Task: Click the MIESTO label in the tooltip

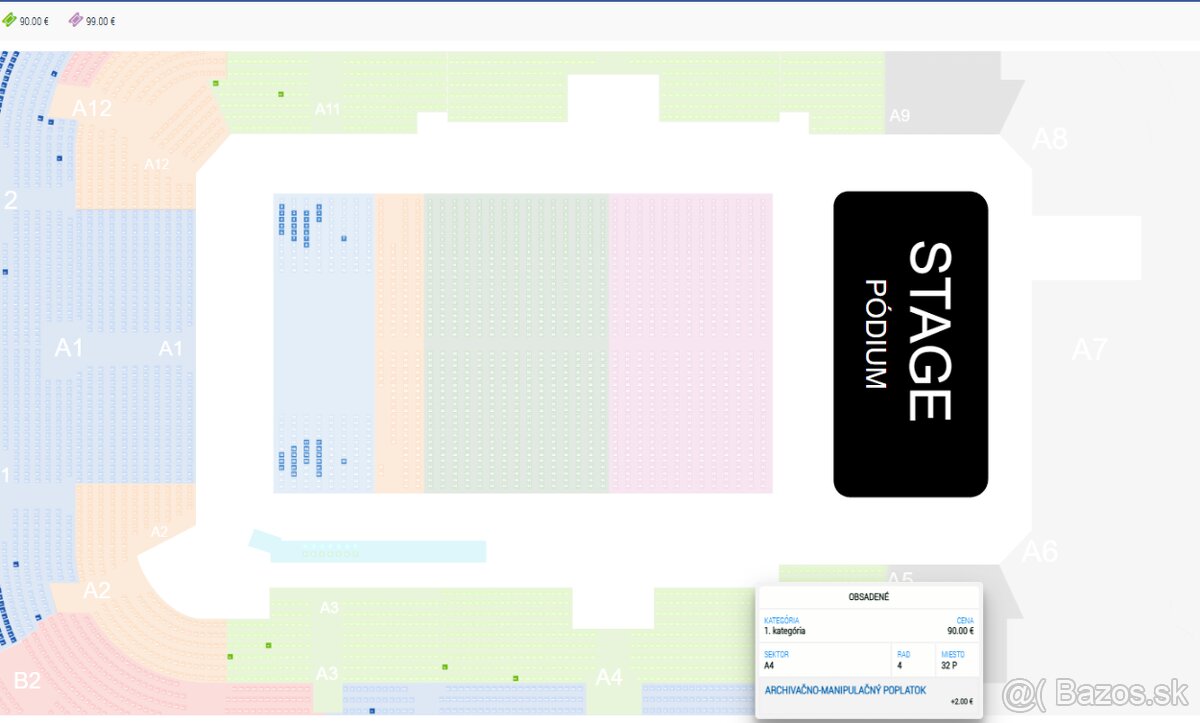Action: coord(953,654)
